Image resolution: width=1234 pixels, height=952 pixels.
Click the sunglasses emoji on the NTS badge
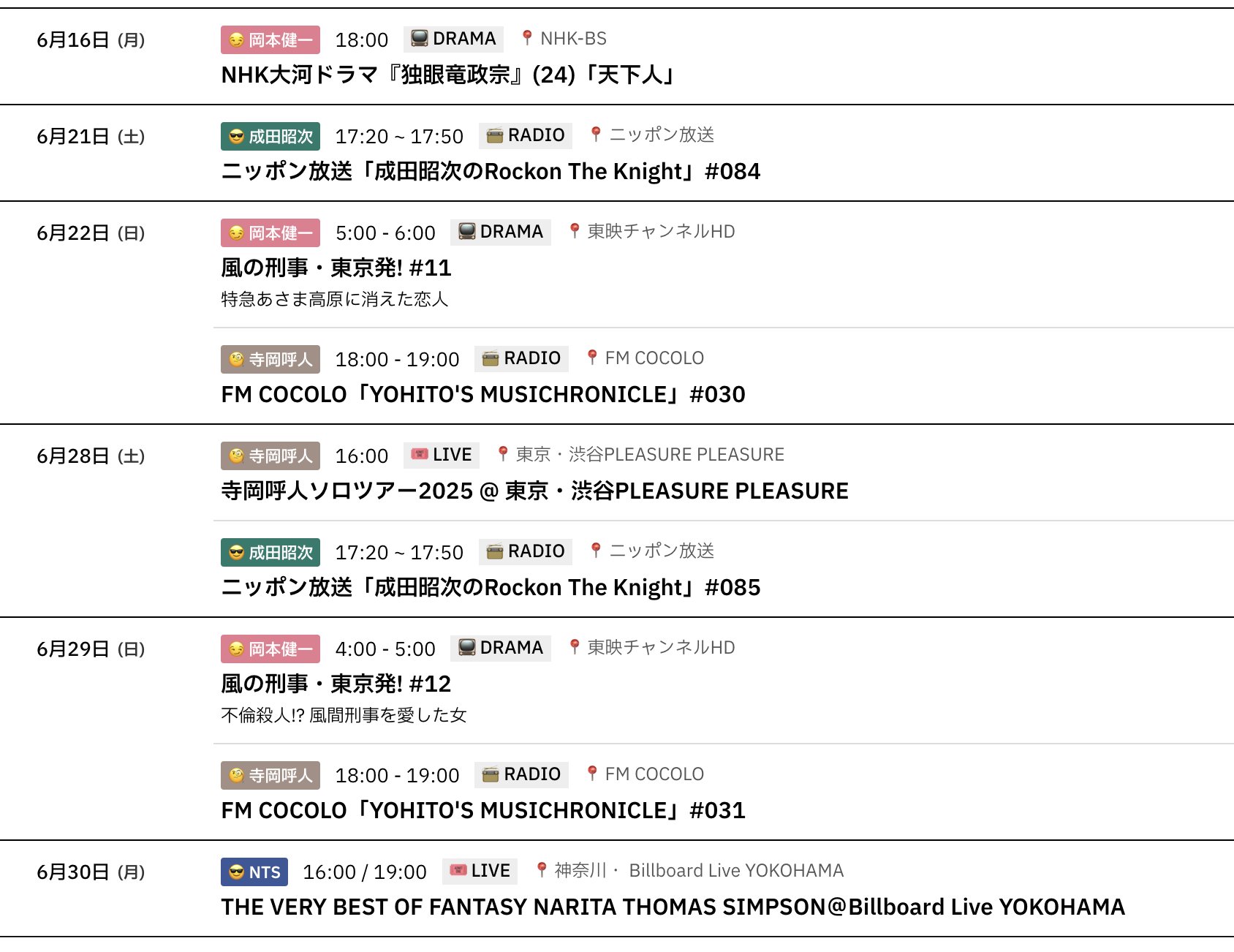236,872
